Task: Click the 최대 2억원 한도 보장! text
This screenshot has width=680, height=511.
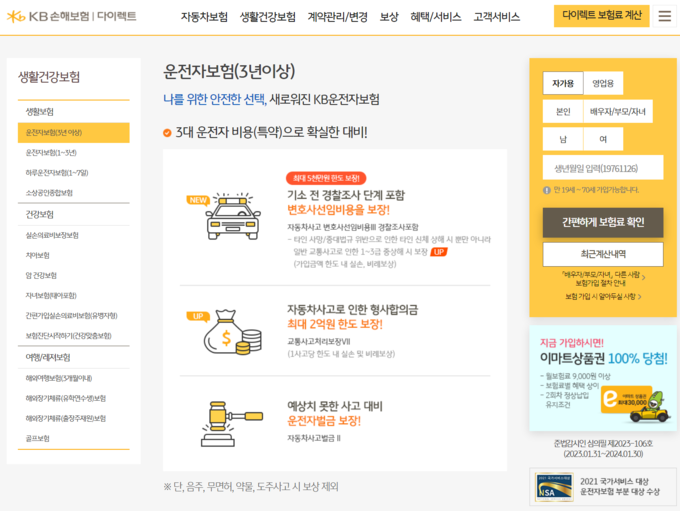Action: coord(335,324)
